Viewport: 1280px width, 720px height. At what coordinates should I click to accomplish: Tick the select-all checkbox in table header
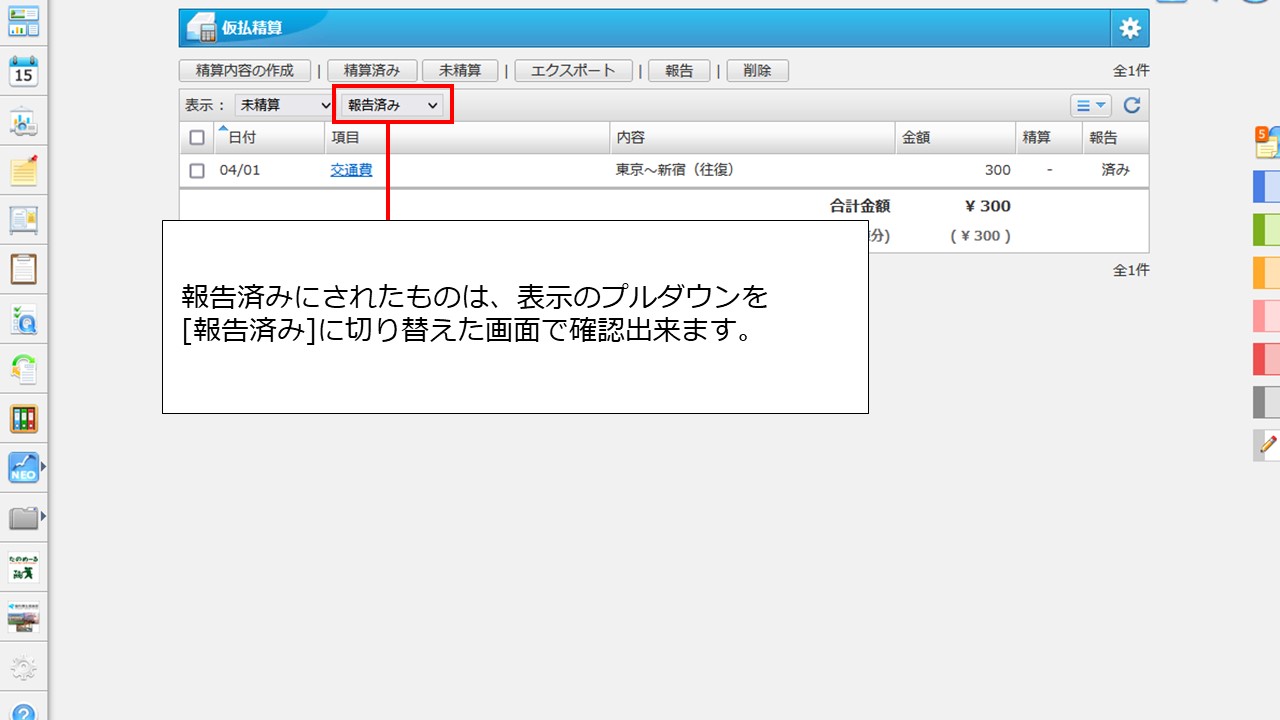point(197,138)
